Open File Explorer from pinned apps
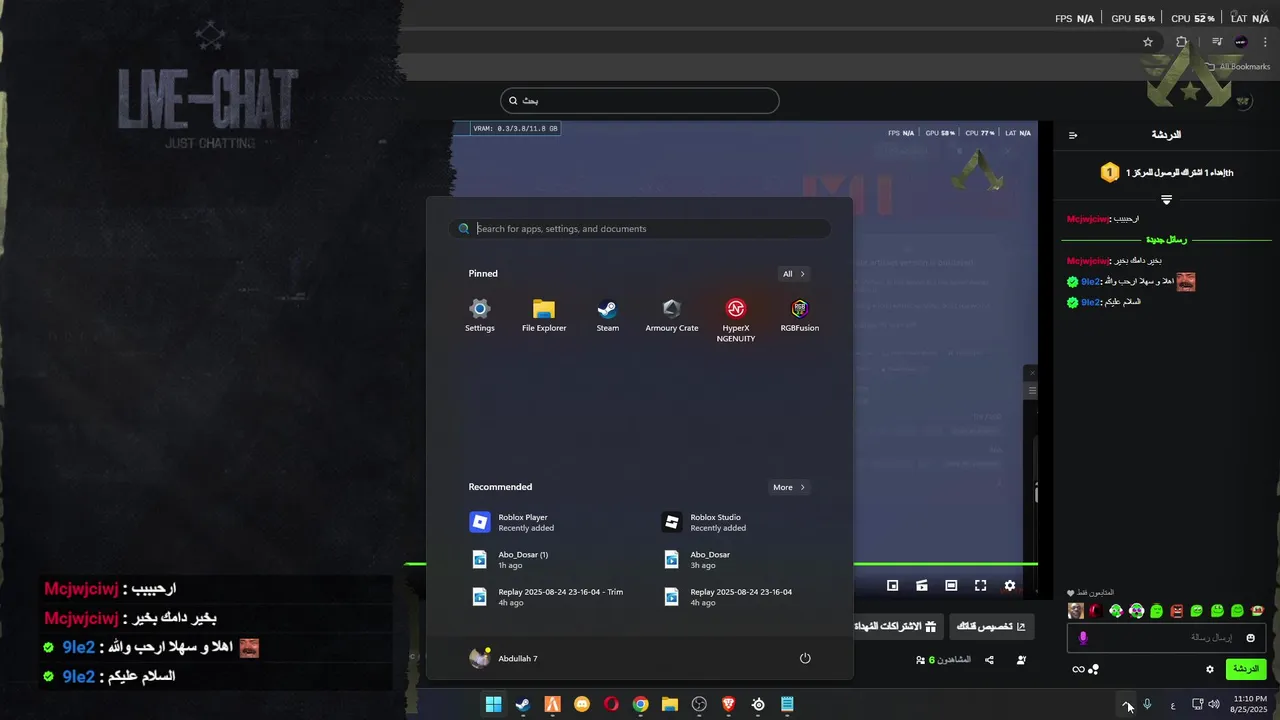 544,315
